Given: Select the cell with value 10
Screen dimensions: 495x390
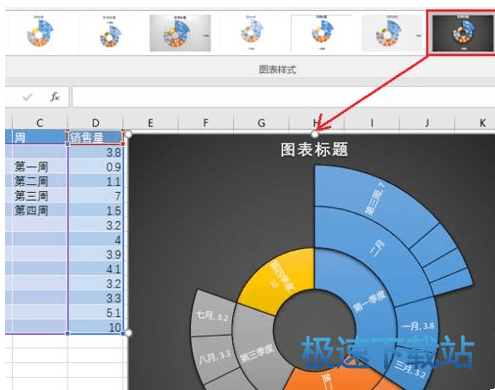Looking at the screenshot, I should tap(96, 327).
